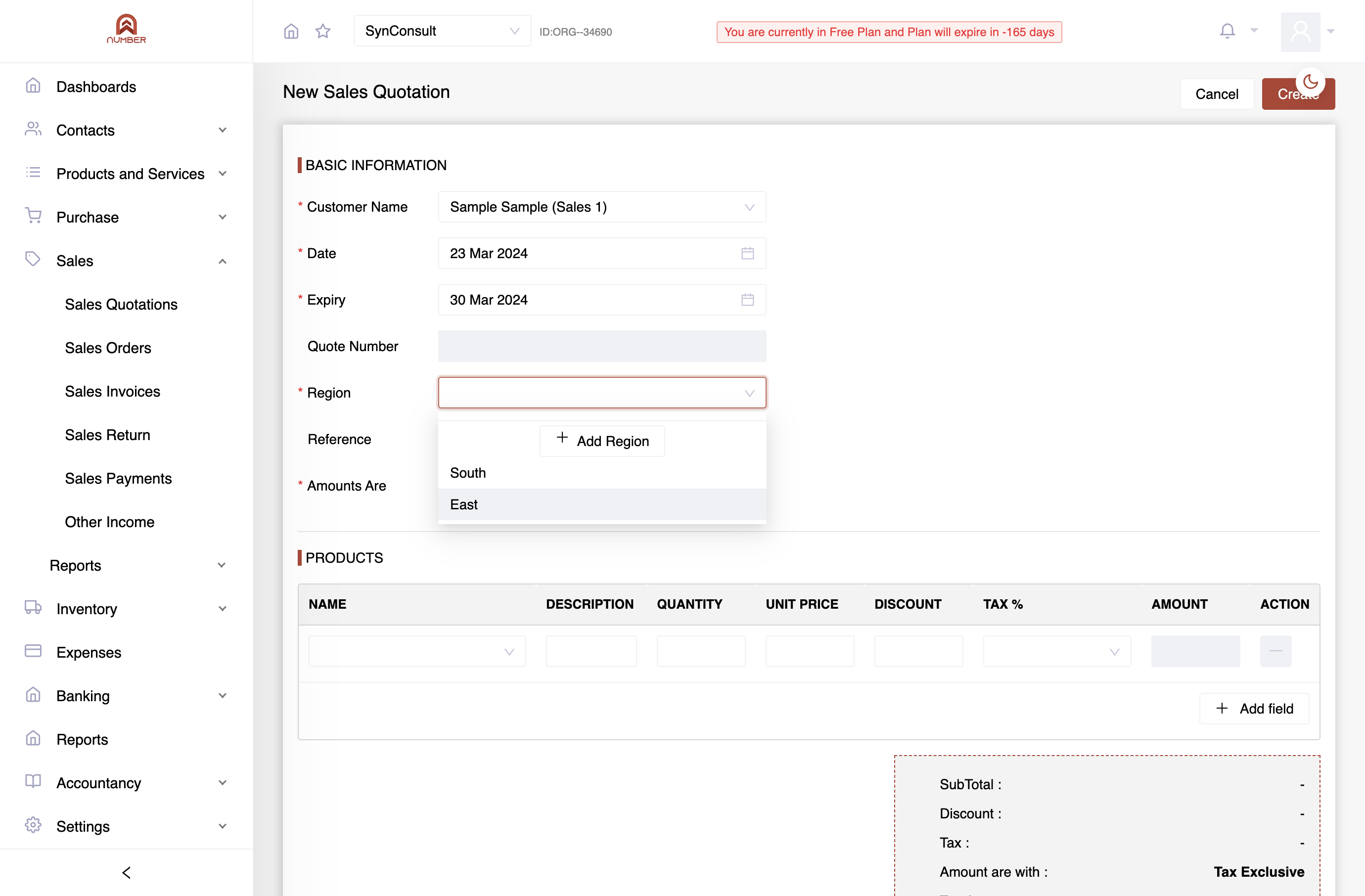Select East from region list
Viewport: 1365px width, 896px height.
tap(601, 504)
